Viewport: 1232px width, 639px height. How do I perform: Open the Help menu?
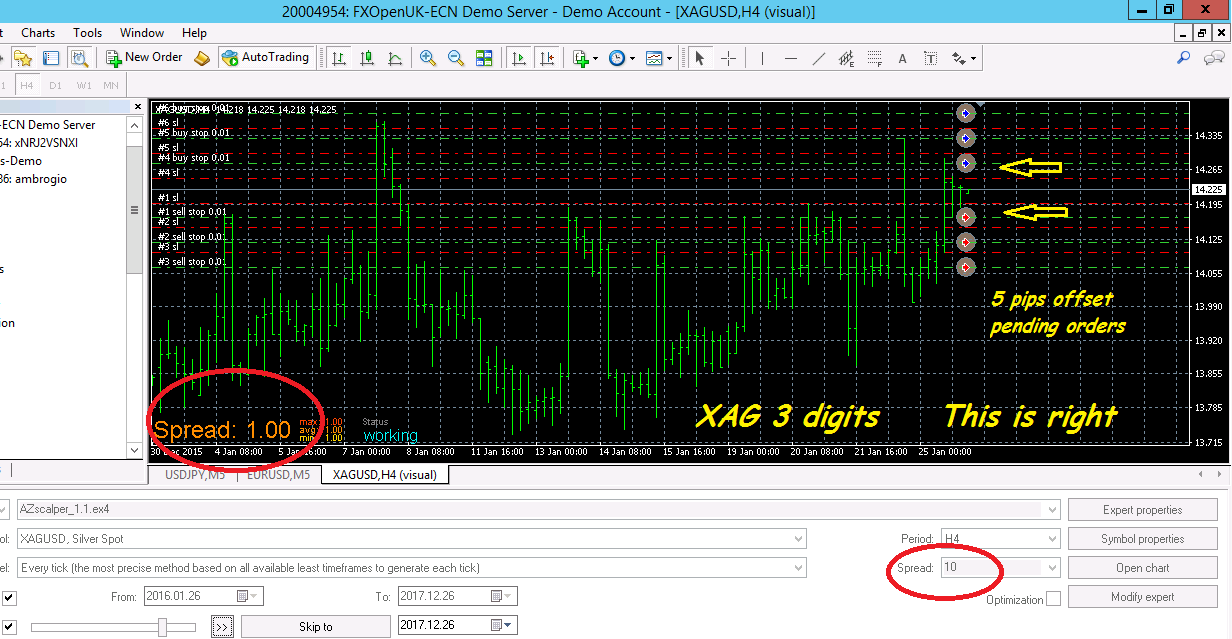(x=195, y=33)
